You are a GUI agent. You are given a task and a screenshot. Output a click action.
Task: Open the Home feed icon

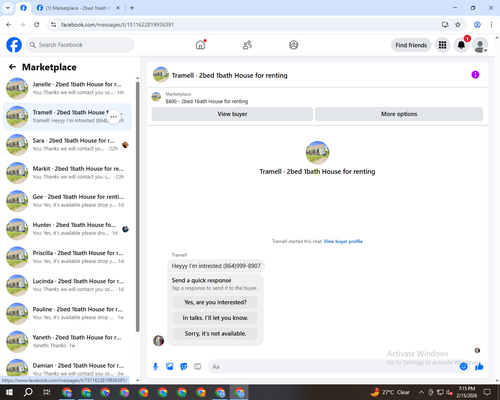click(200, 45)
